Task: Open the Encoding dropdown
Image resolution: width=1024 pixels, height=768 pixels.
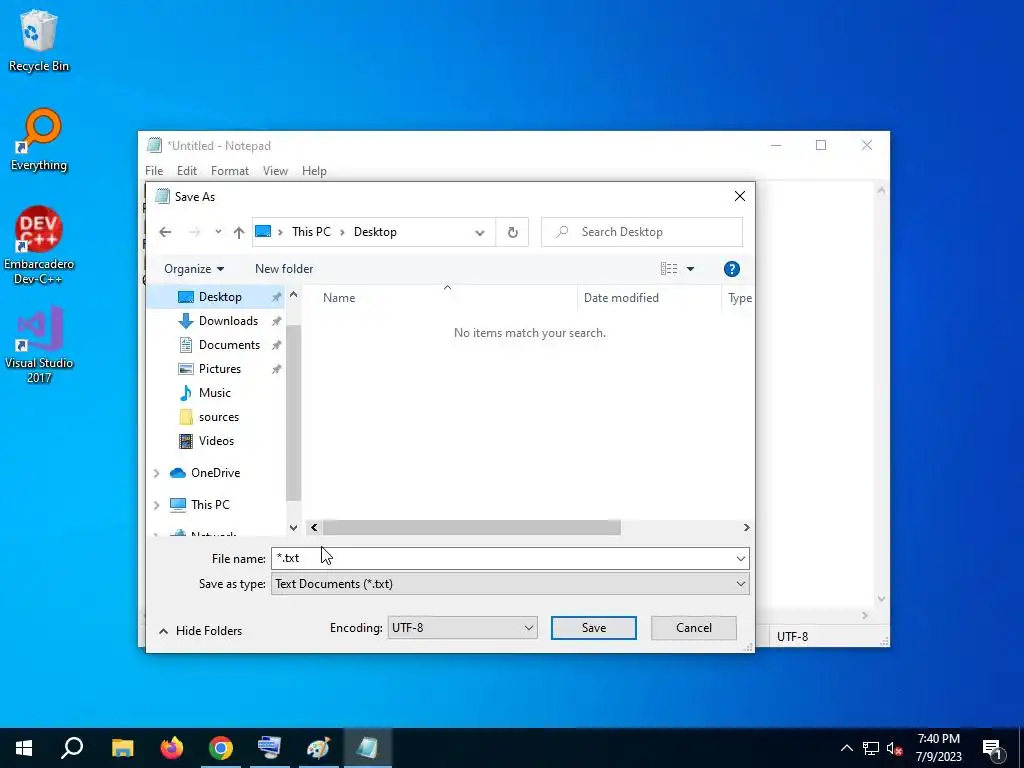Action: tap(462, 628)
